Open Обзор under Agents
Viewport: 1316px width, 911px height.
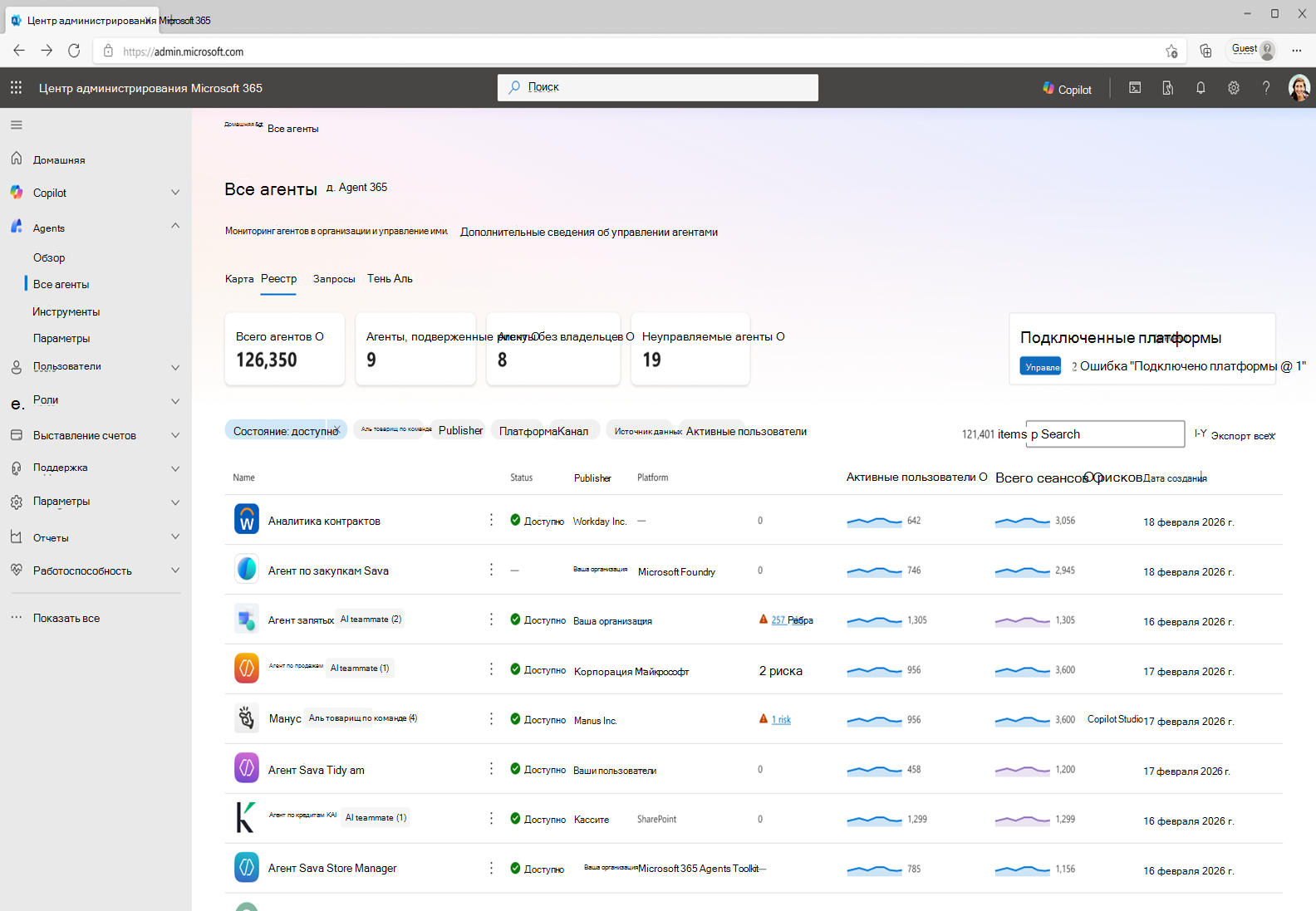49,257
